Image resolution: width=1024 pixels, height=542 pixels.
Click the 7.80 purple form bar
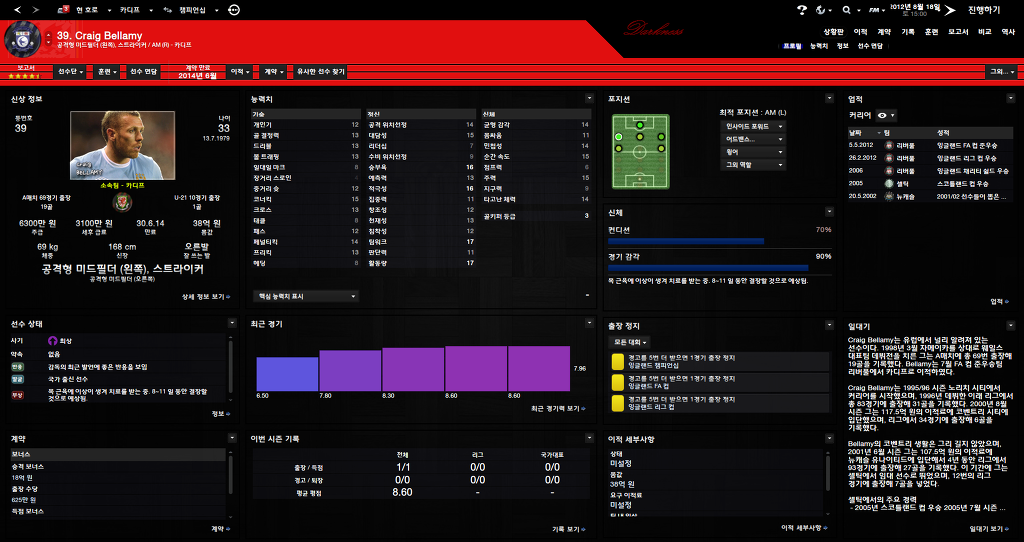pos(350,370)
